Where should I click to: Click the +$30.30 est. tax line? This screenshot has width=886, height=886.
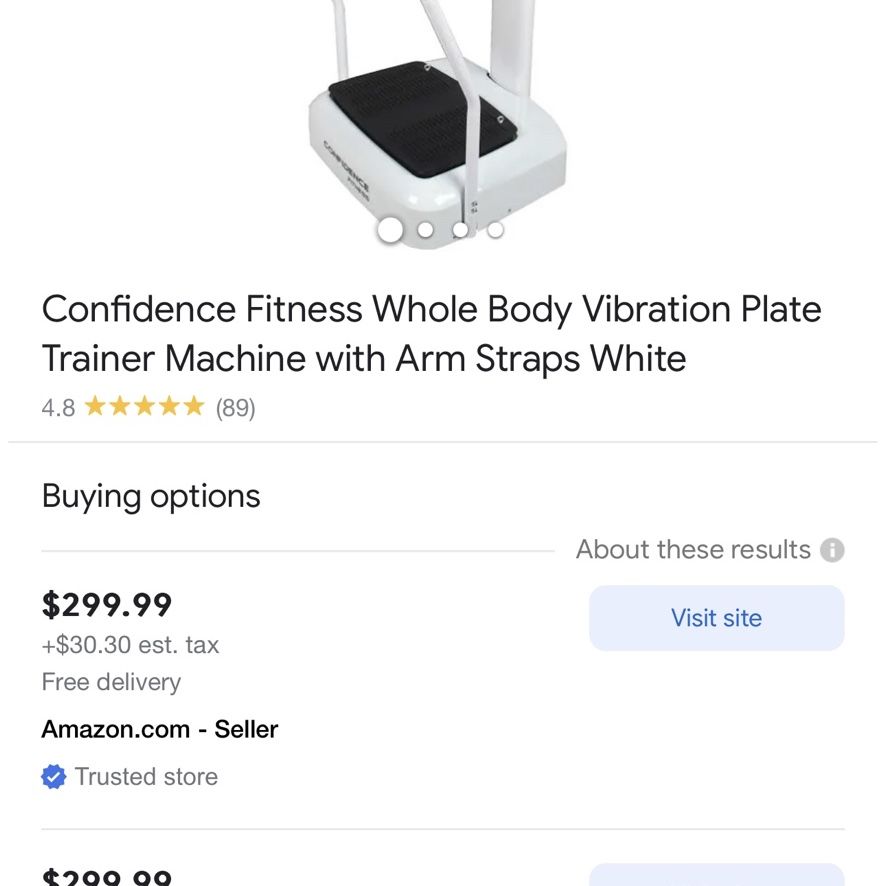(130, 645)
